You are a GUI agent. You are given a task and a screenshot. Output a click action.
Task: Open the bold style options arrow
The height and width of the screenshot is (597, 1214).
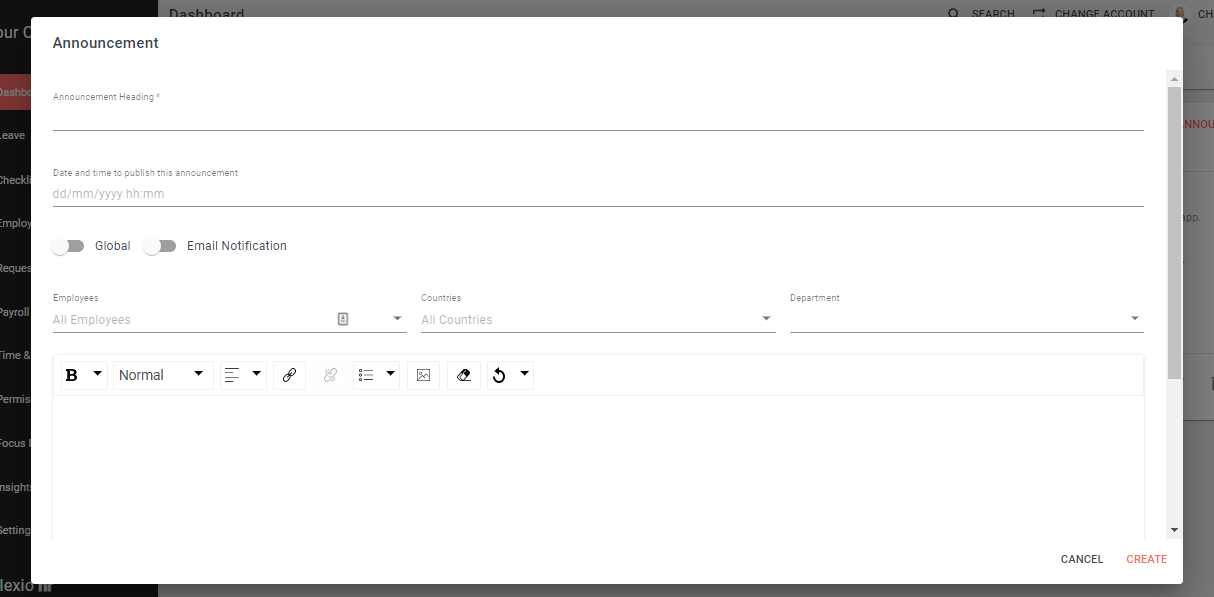click(x=98, y=374)
